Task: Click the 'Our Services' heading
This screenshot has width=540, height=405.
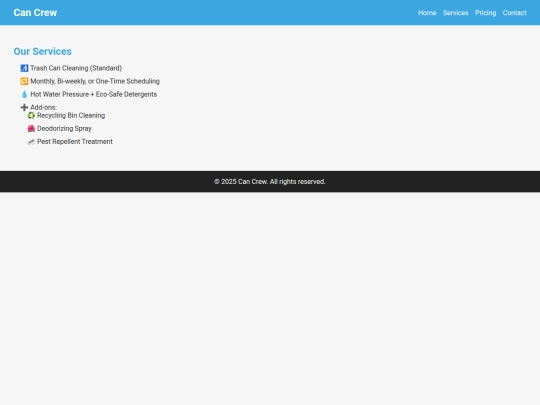Action: pos(43,51)
